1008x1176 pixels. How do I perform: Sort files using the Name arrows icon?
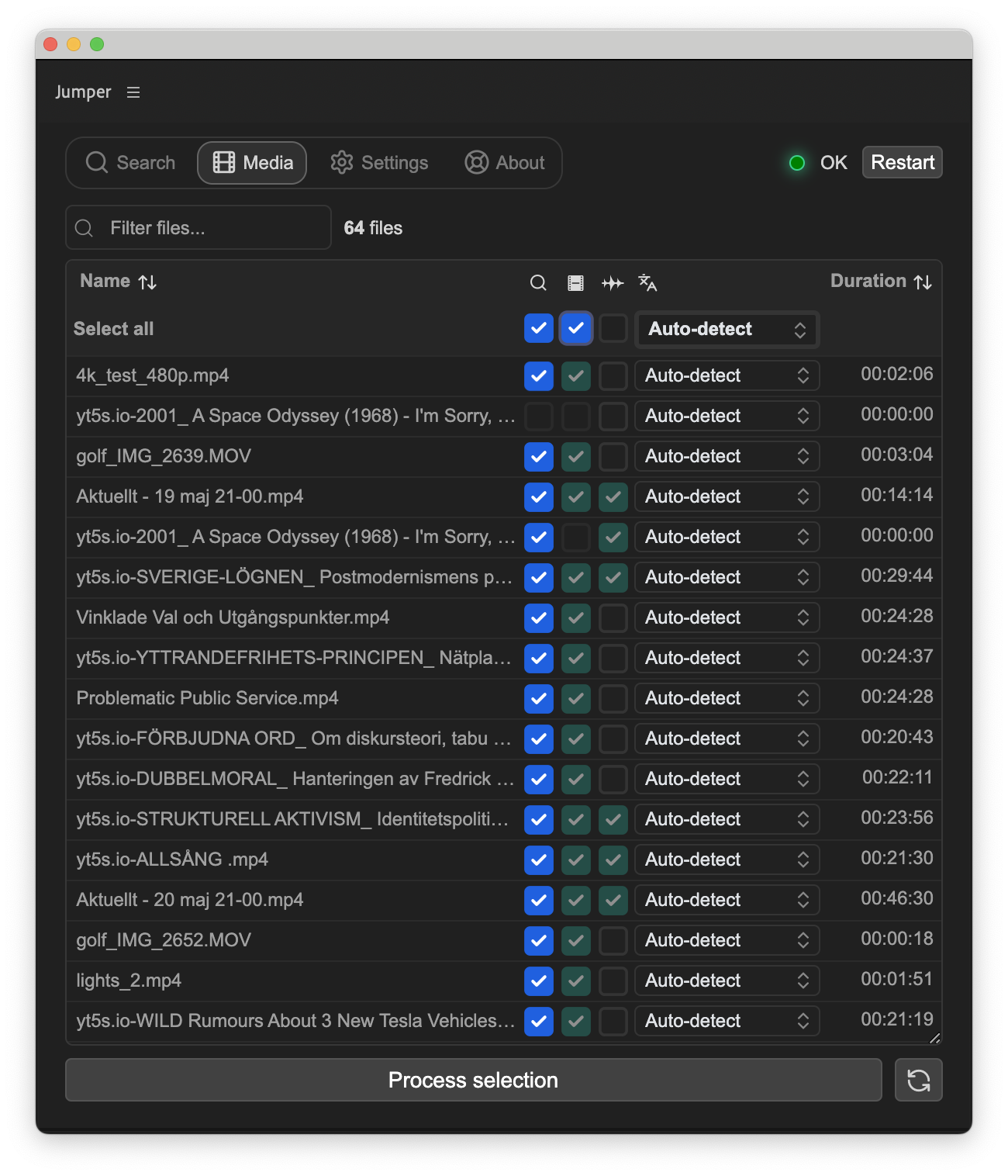147,282
